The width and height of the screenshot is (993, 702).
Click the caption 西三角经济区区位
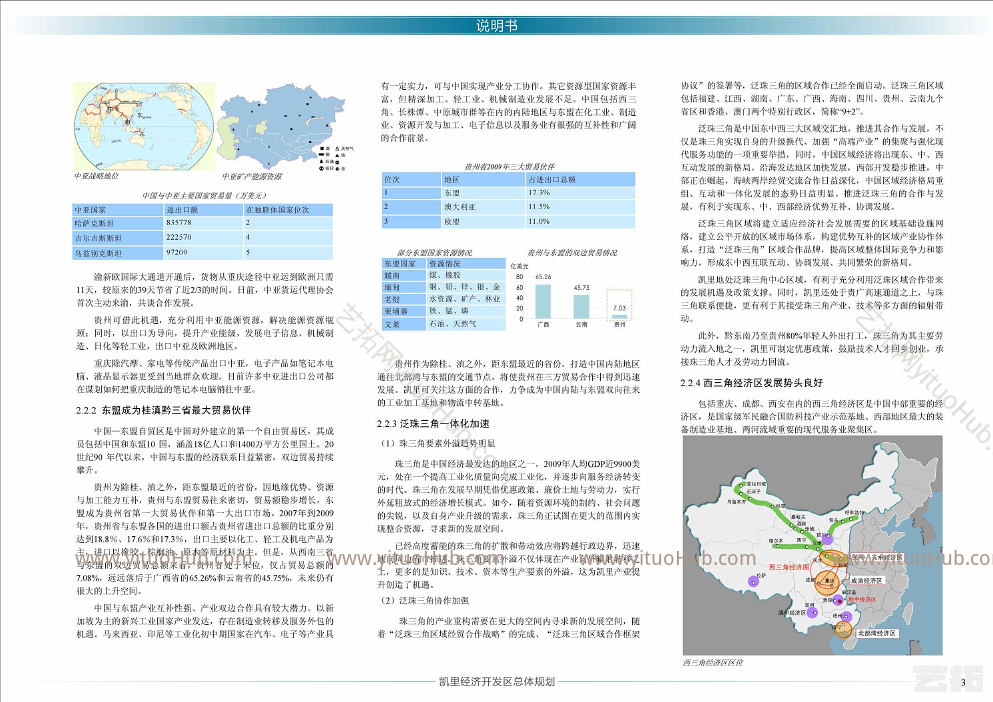coord(712,663)
